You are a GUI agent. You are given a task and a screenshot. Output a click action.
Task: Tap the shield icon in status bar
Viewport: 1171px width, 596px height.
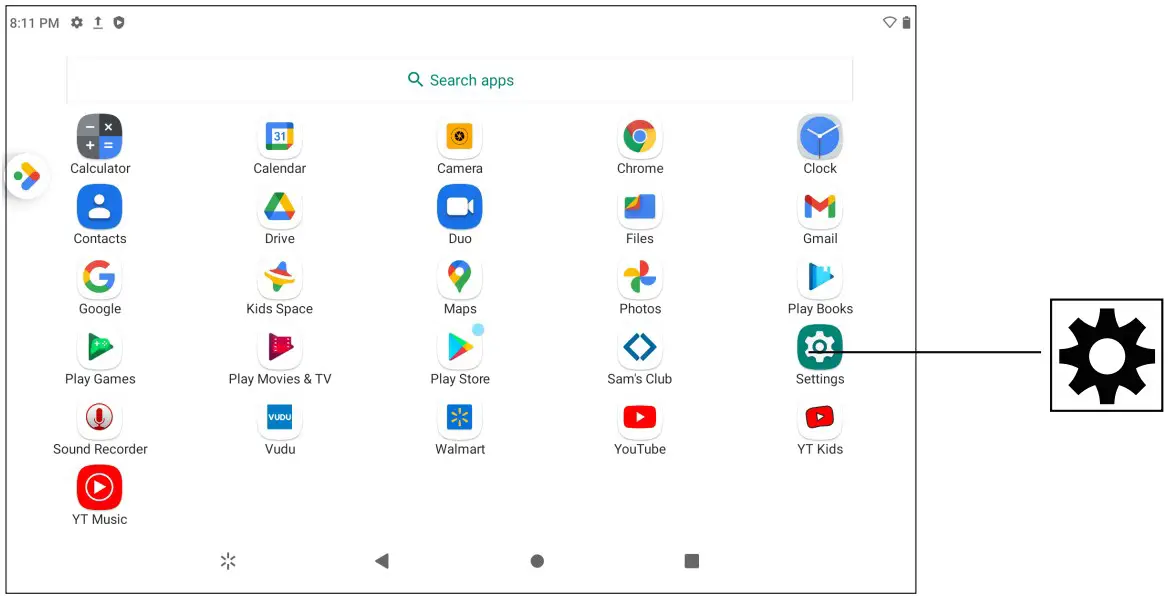coord(119,22)
